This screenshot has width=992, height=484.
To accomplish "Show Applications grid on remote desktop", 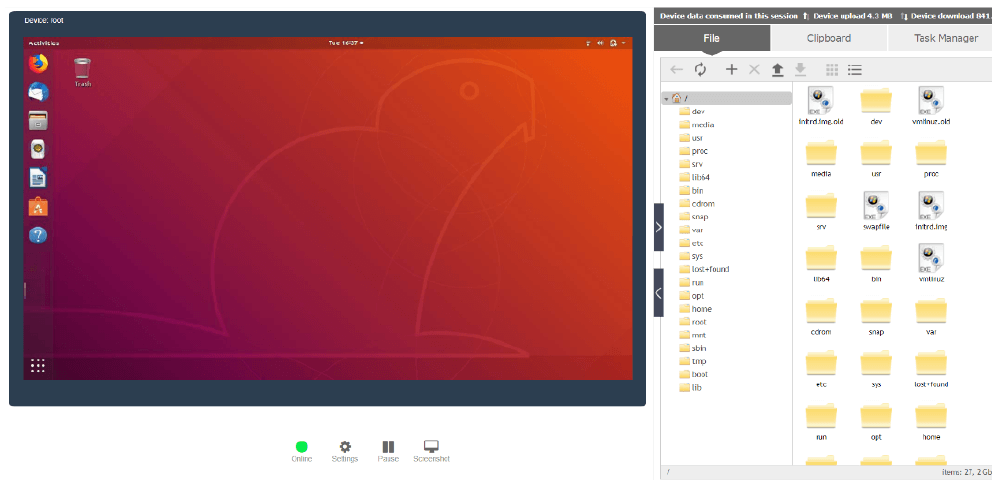I will pos(37,366).
